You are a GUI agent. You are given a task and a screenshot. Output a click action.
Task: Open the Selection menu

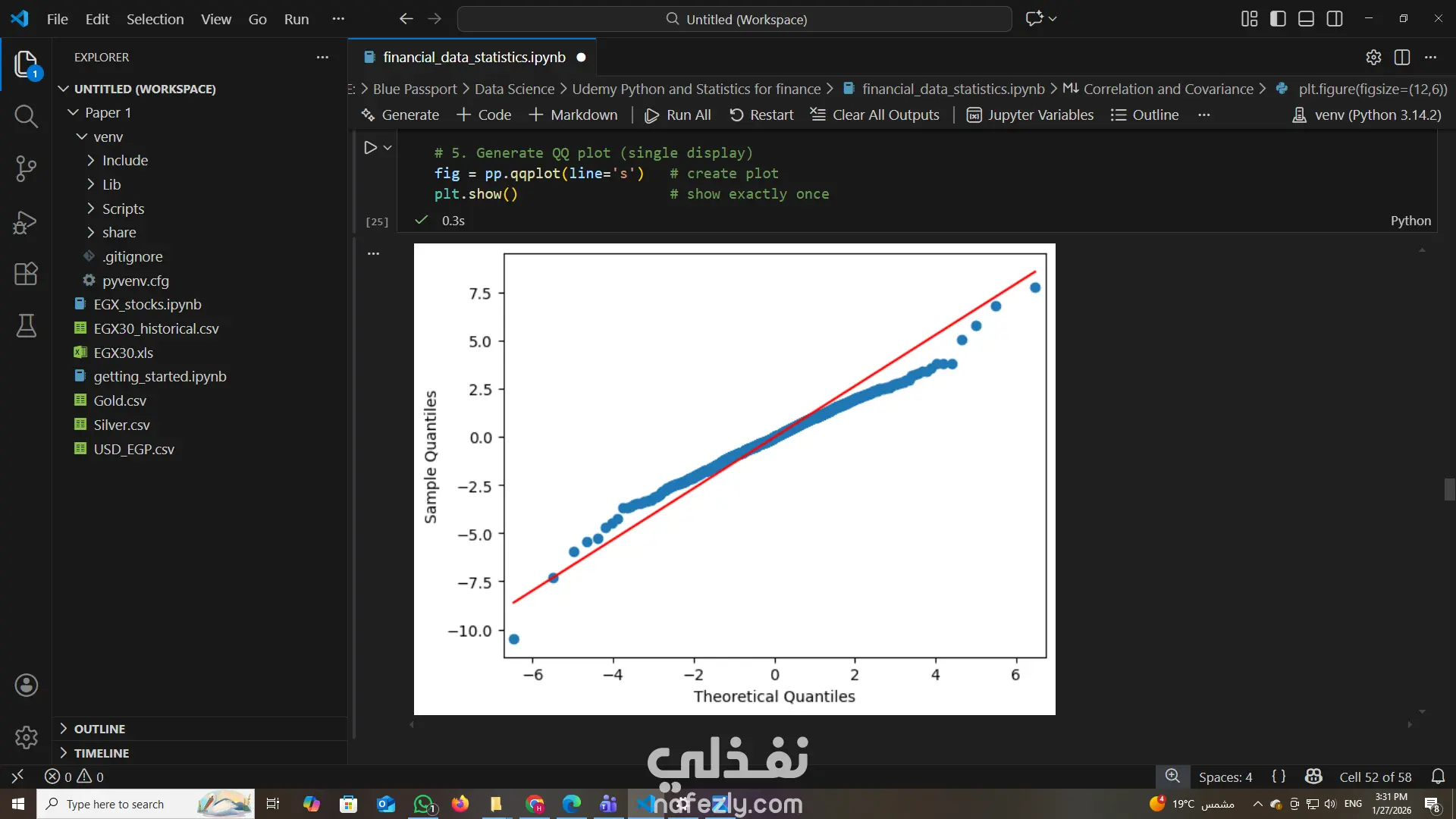coord(155,19)
